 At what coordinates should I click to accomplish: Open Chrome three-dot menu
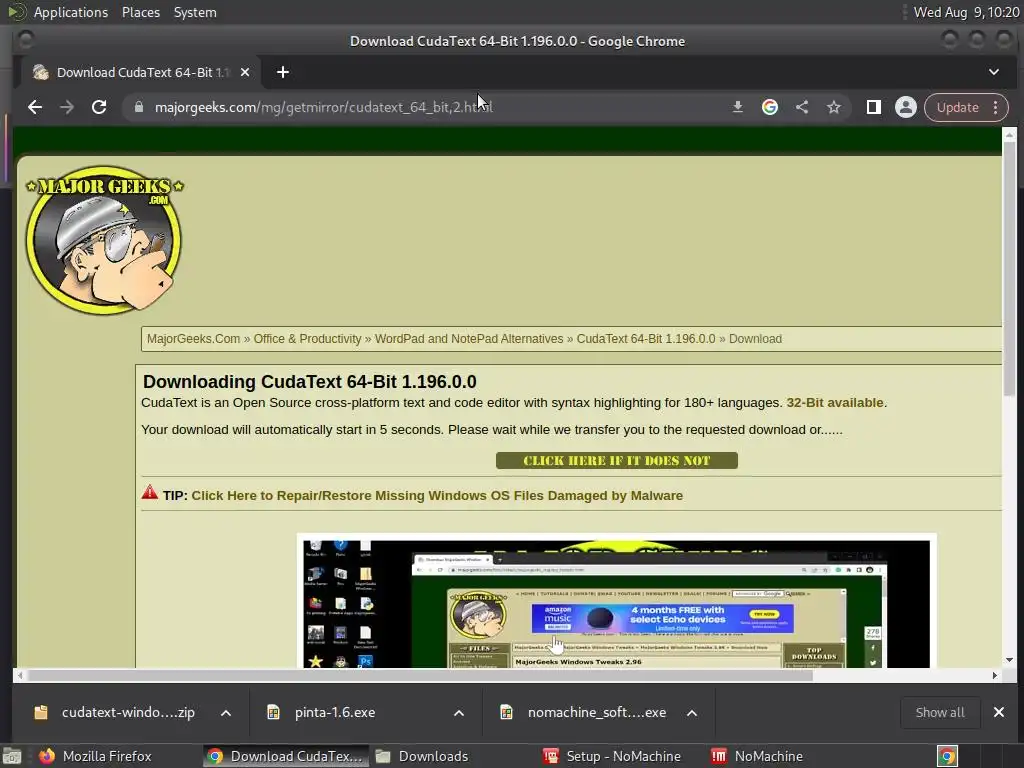(995, 107)
